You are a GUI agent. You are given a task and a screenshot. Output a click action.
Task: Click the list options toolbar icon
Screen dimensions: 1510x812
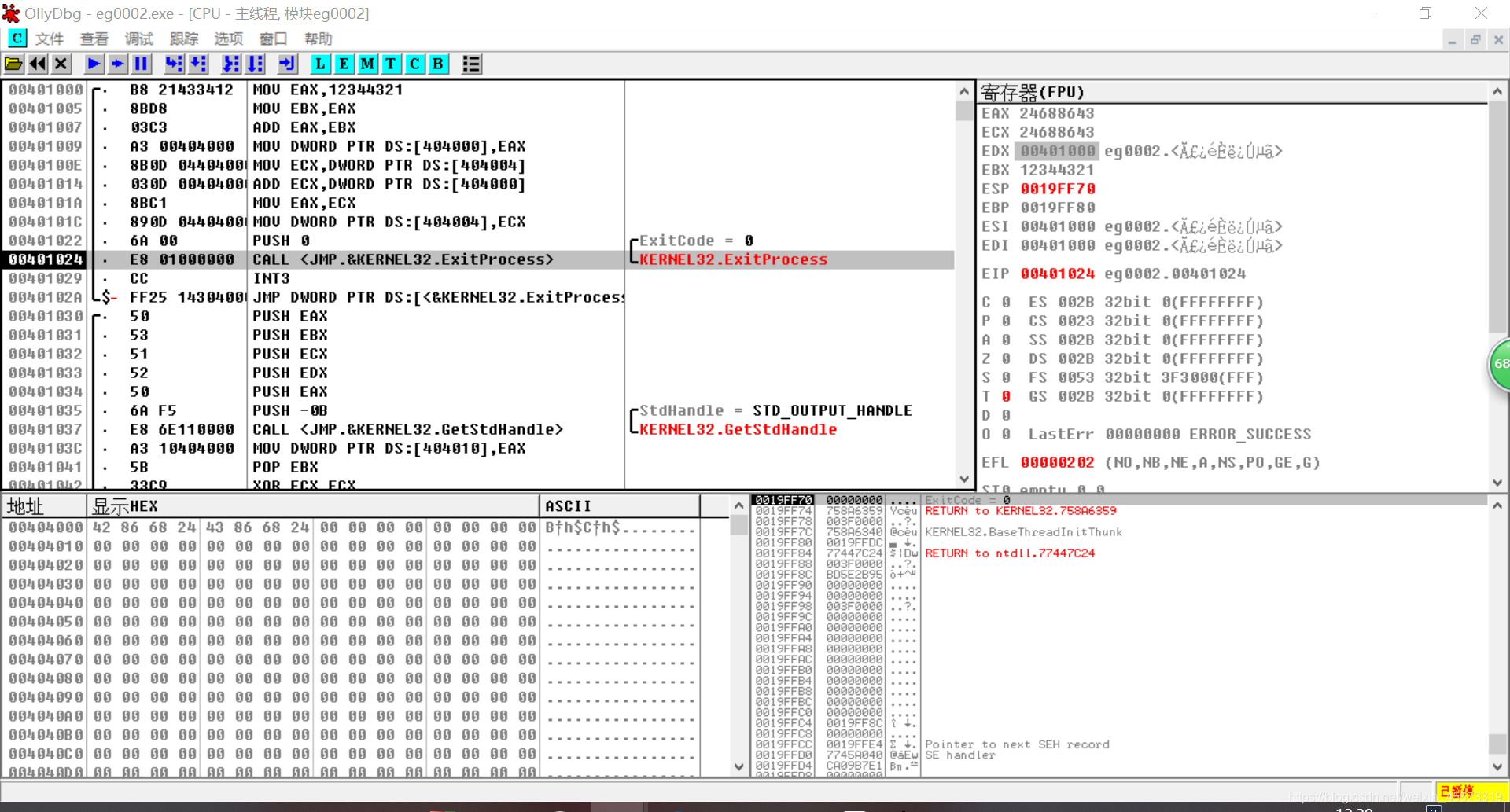pos(471,64)
